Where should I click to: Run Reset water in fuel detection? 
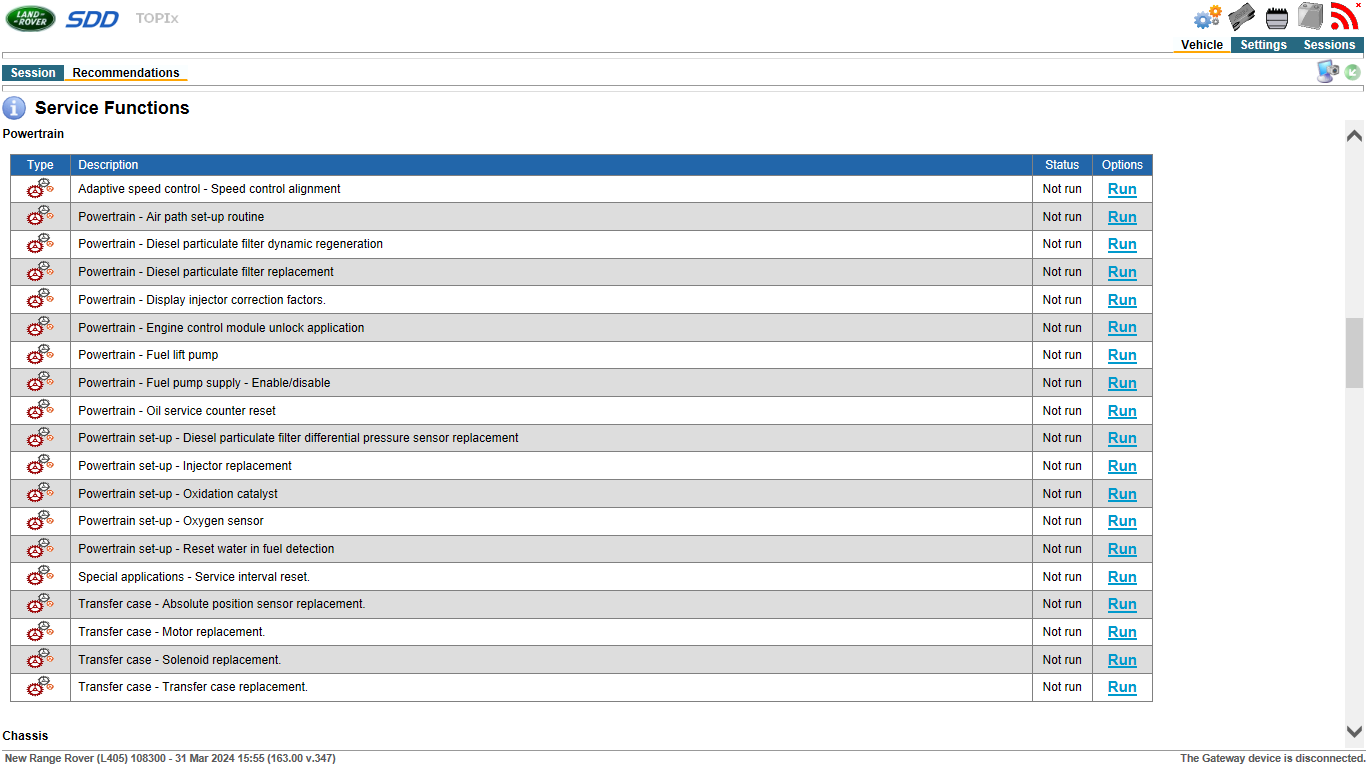1122,549
